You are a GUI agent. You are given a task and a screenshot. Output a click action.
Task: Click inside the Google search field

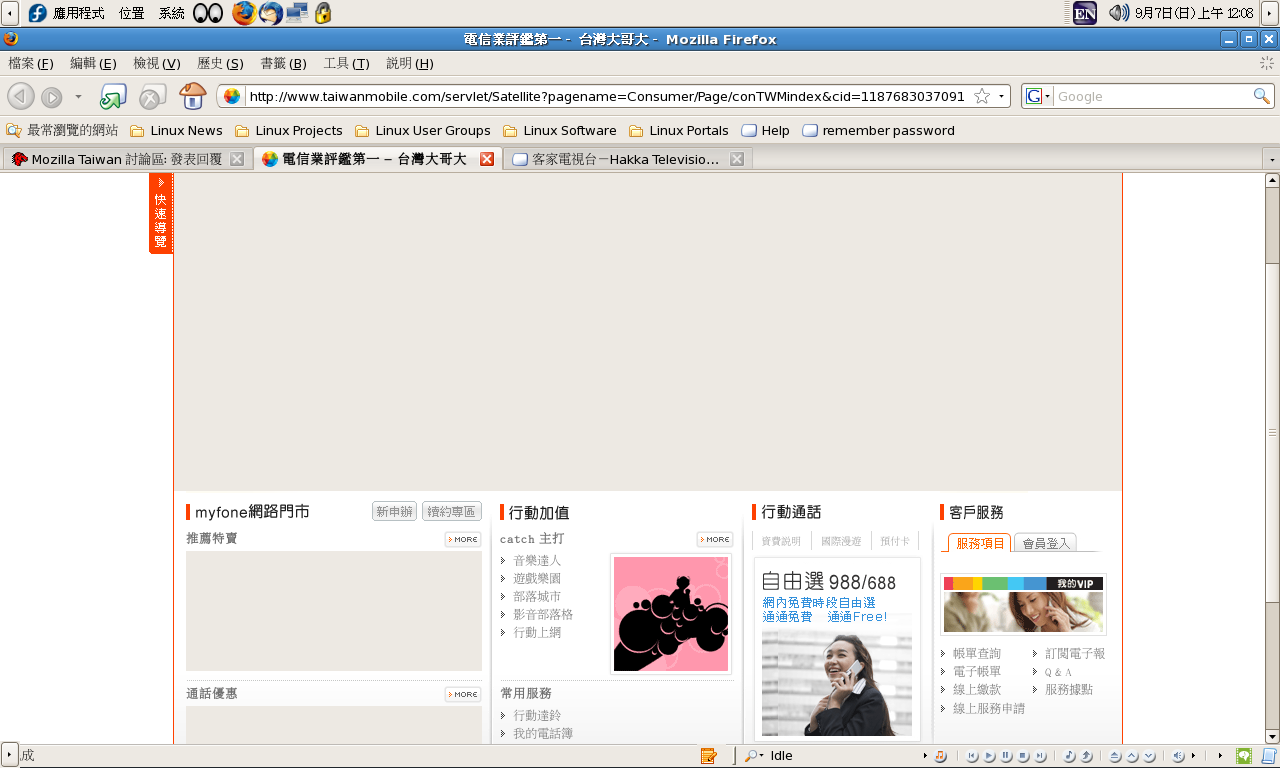pos(1150,96)
